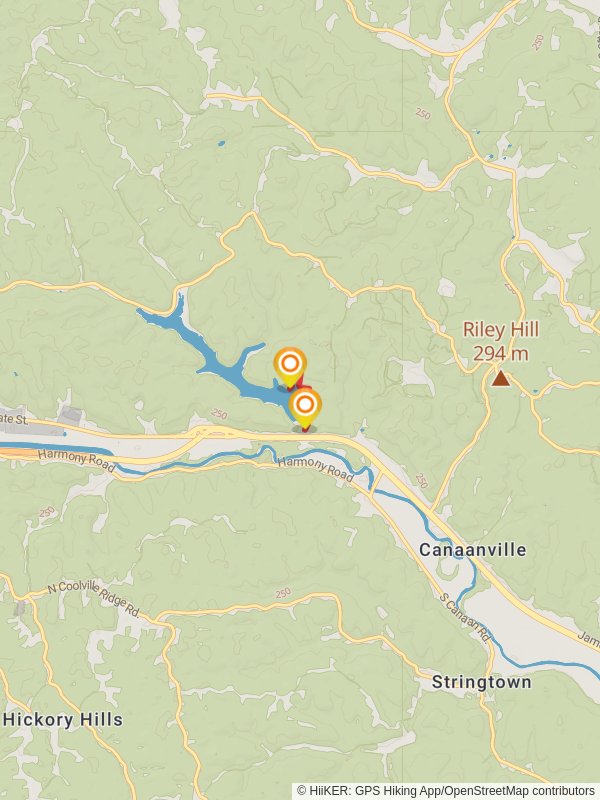Viewport: 600px width, 800px height.
Task: Click the Riley Hill label
Action: (501, 330)
